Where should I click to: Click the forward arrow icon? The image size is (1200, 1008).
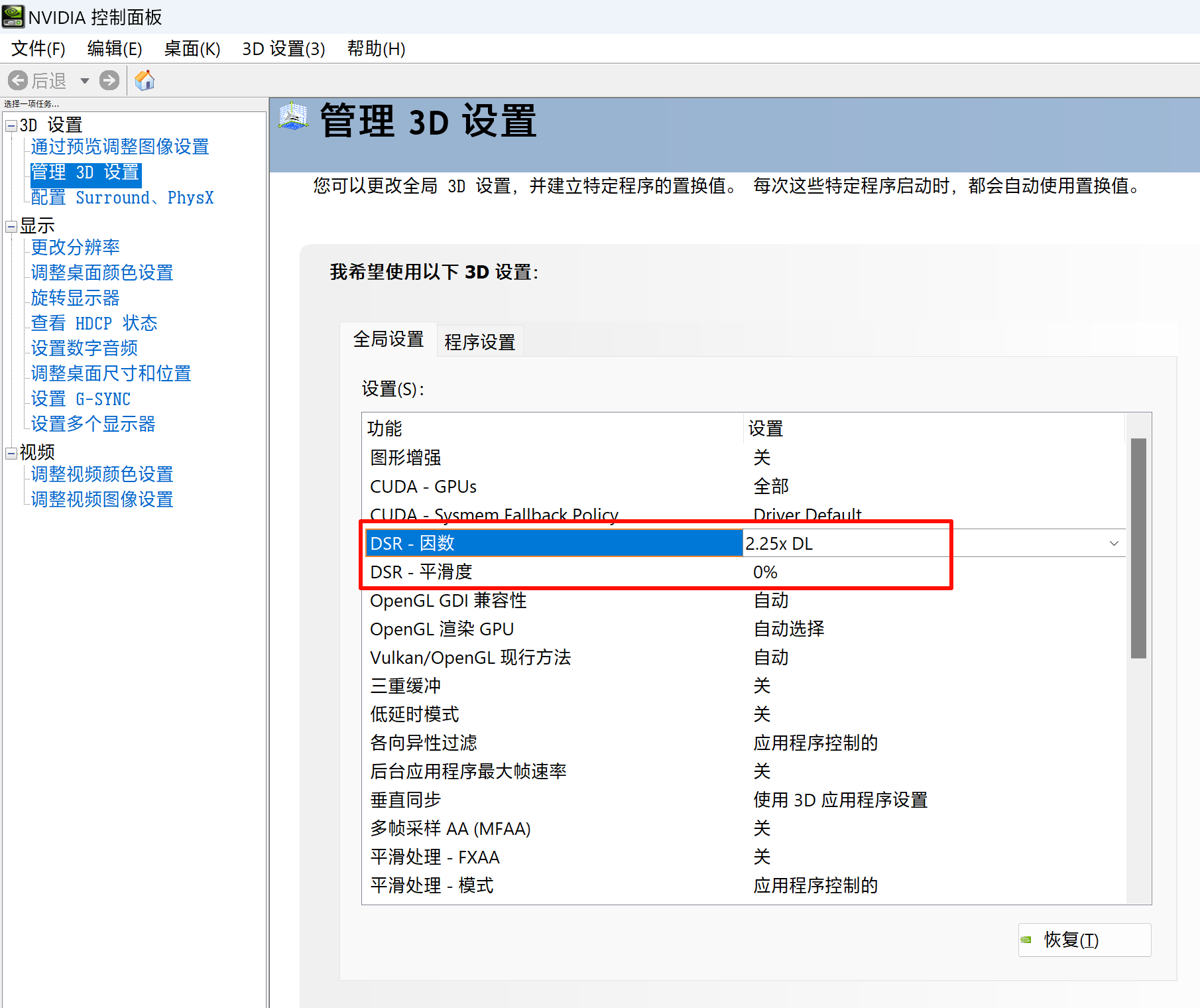click(109, 81)
